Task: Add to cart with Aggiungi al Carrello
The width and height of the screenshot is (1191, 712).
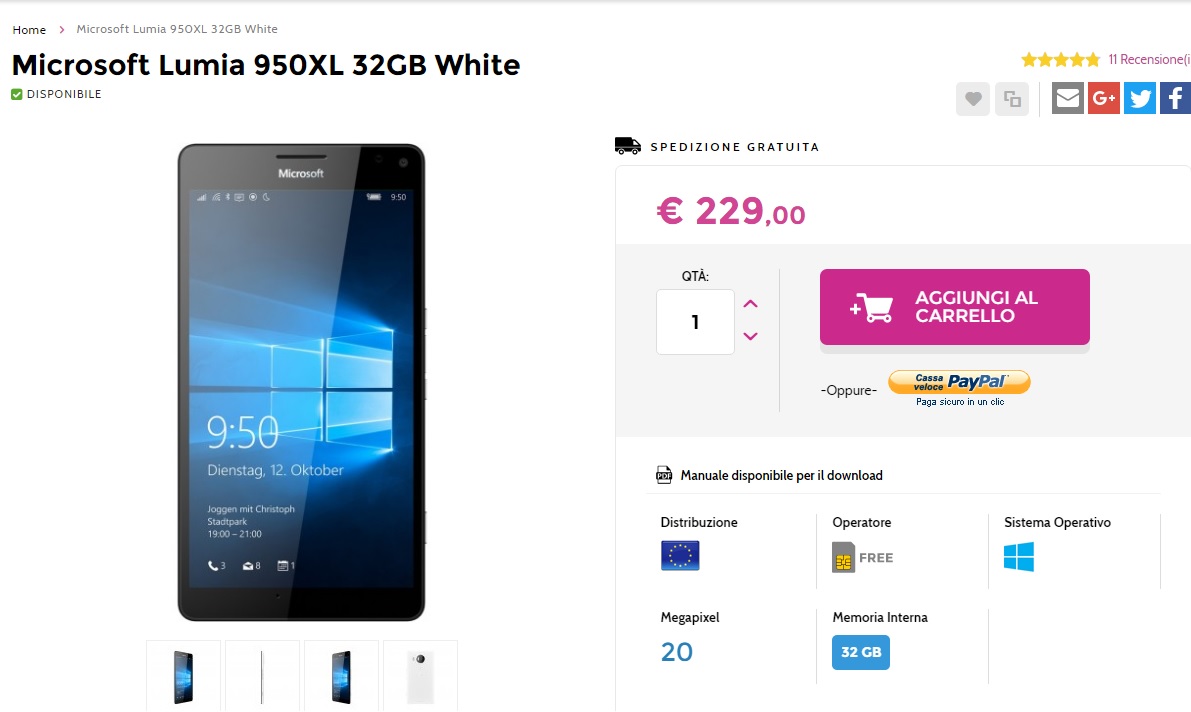Action: coord(955,307)
